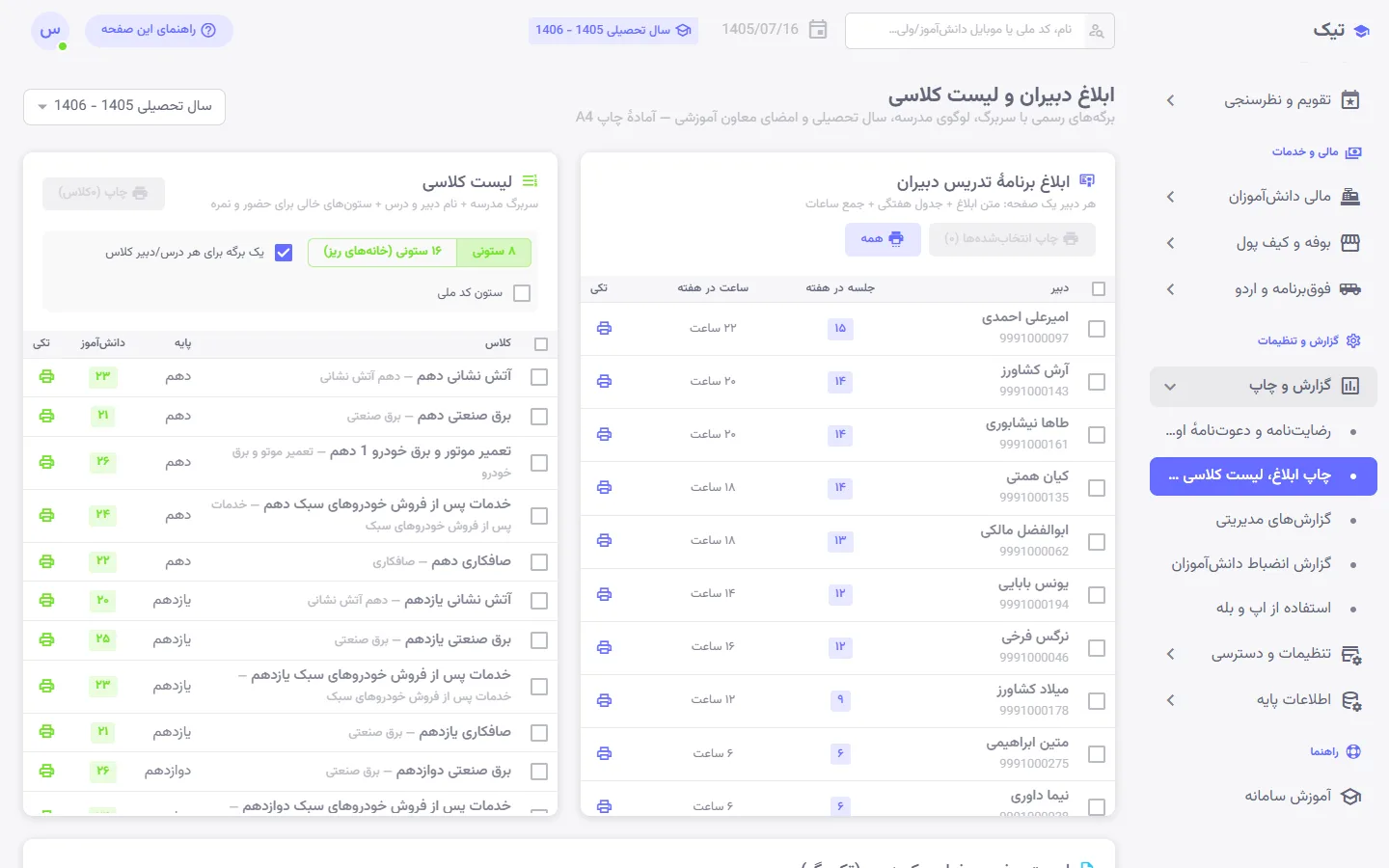The image size is (1389, 868).
Task: Open گزارش انضباط دانش‌آموزان in the sidebar
Action: (1264, 564)
